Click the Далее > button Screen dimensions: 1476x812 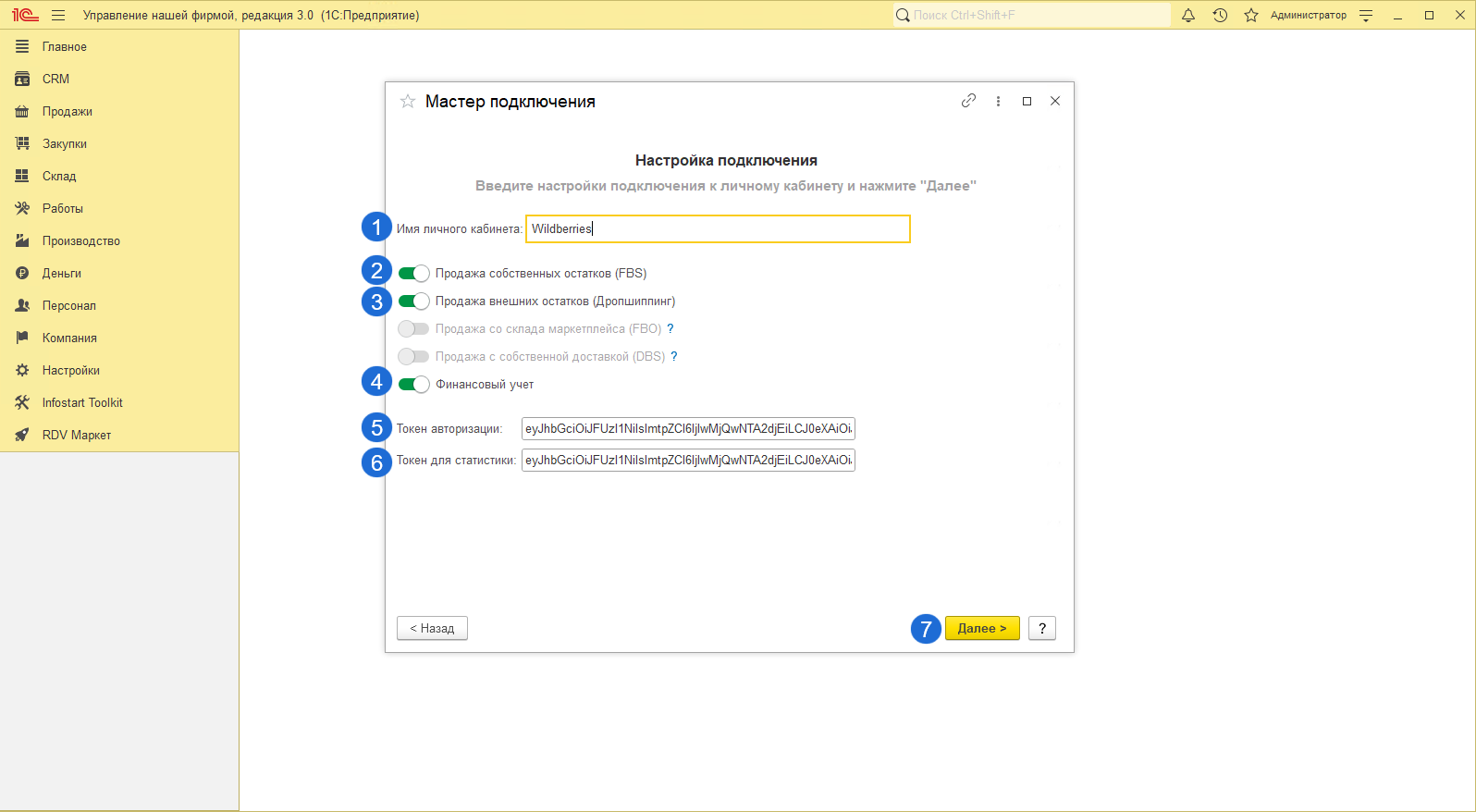[x=982, y=628]
